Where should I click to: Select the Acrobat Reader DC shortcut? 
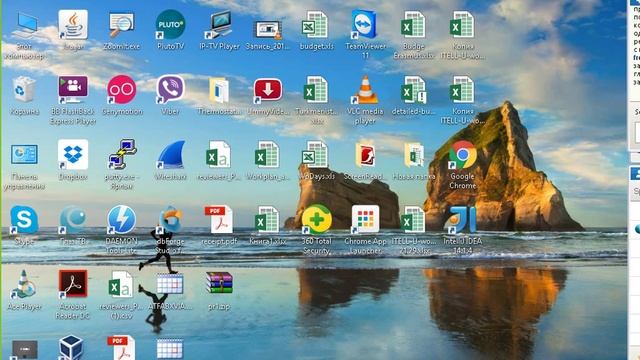(73, 284)
